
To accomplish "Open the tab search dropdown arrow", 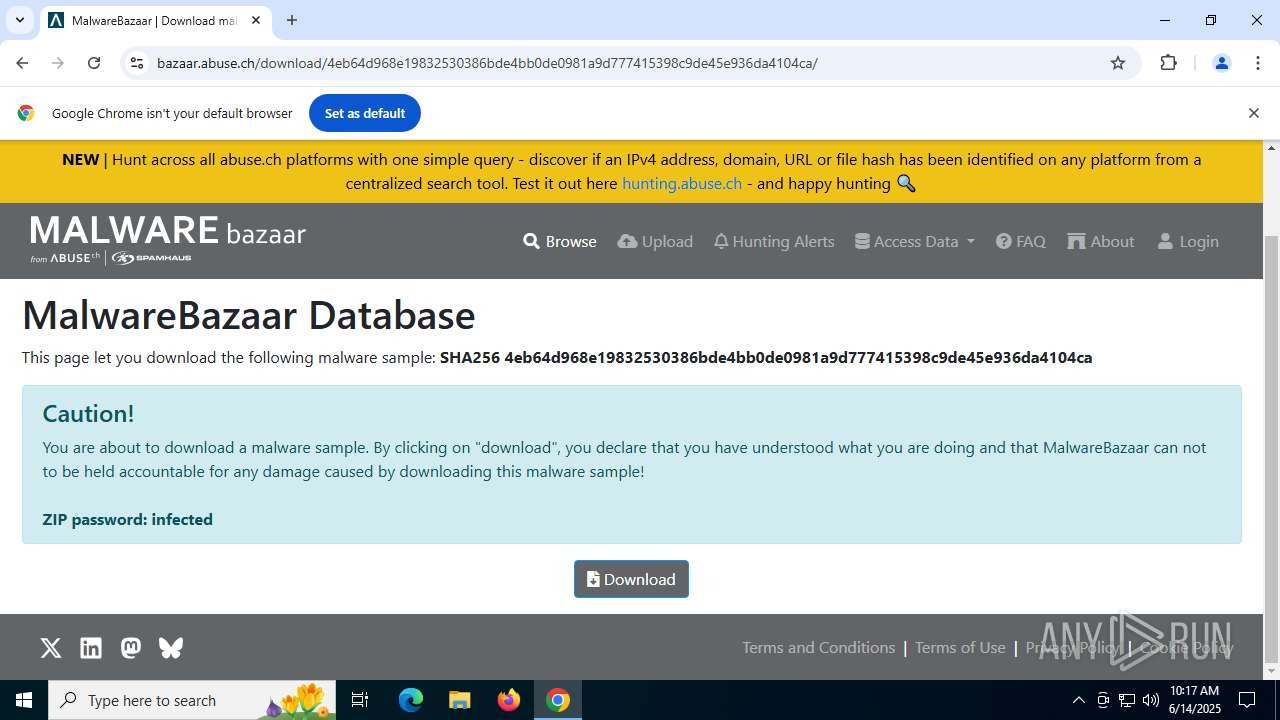I will [19, 20].
